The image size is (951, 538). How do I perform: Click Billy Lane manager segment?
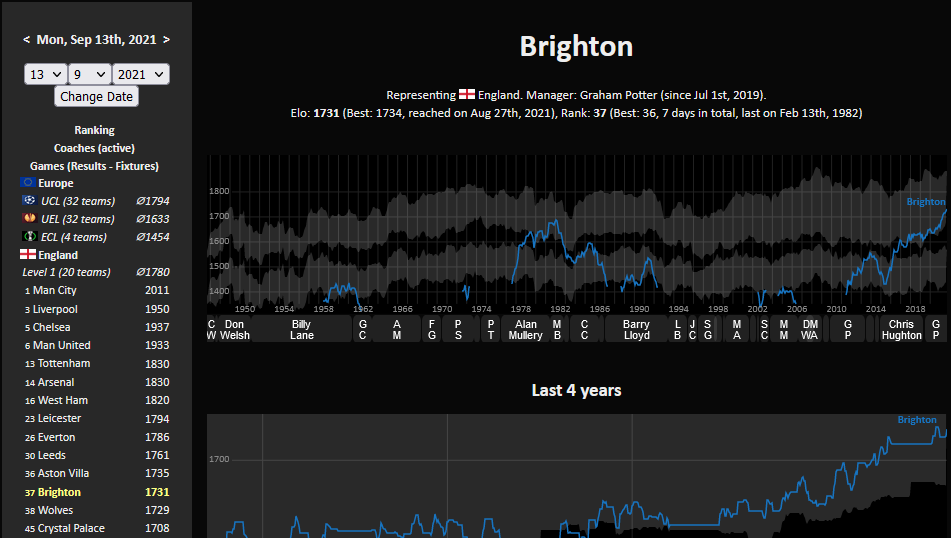[301, 329]
